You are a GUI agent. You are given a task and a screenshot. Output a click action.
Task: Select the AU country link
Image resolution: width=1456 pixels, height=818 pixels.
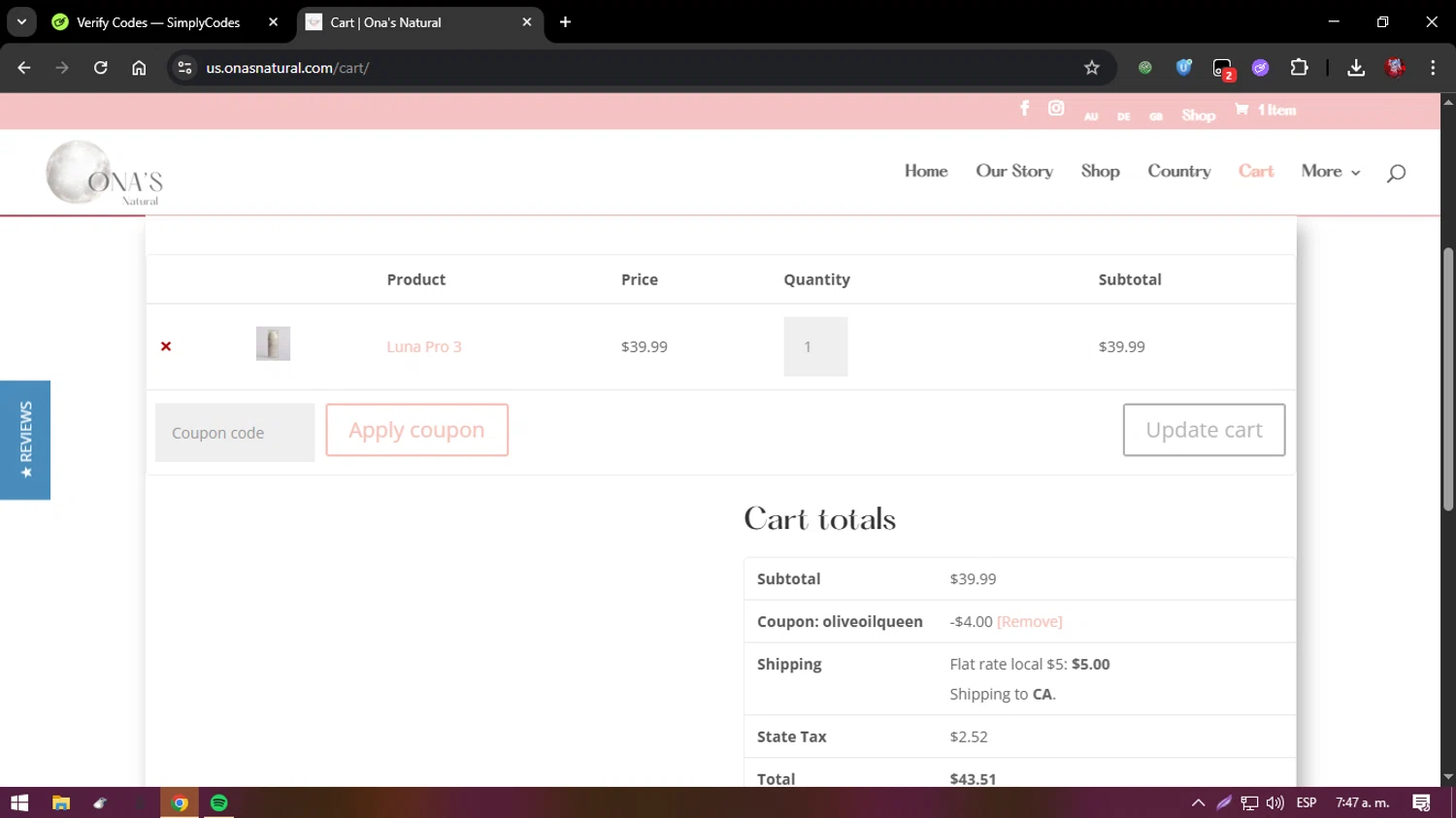tap(1091, 116)
